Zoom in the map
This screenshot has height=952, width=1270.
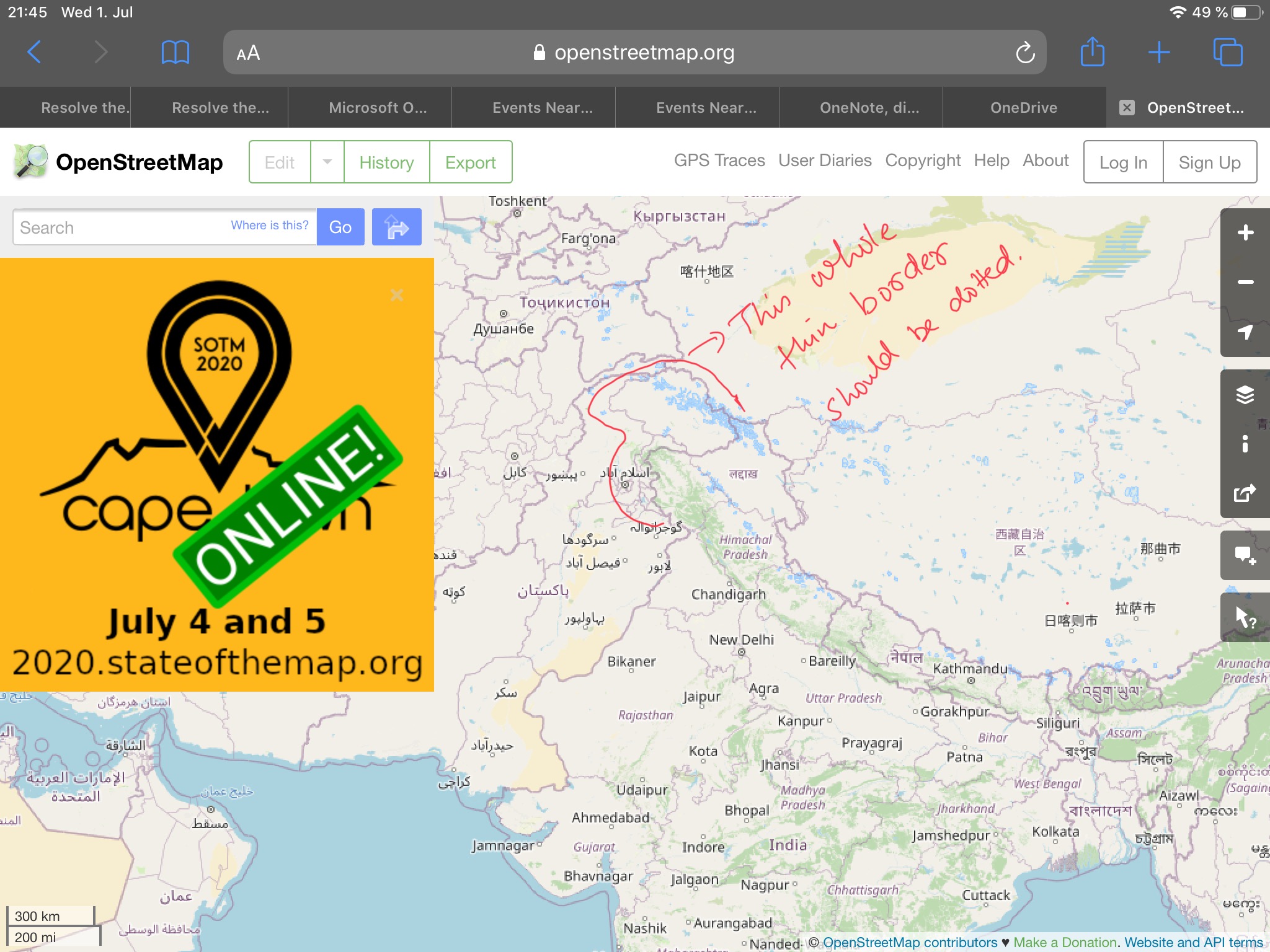pyautogui.click(x=1245, y=233)
